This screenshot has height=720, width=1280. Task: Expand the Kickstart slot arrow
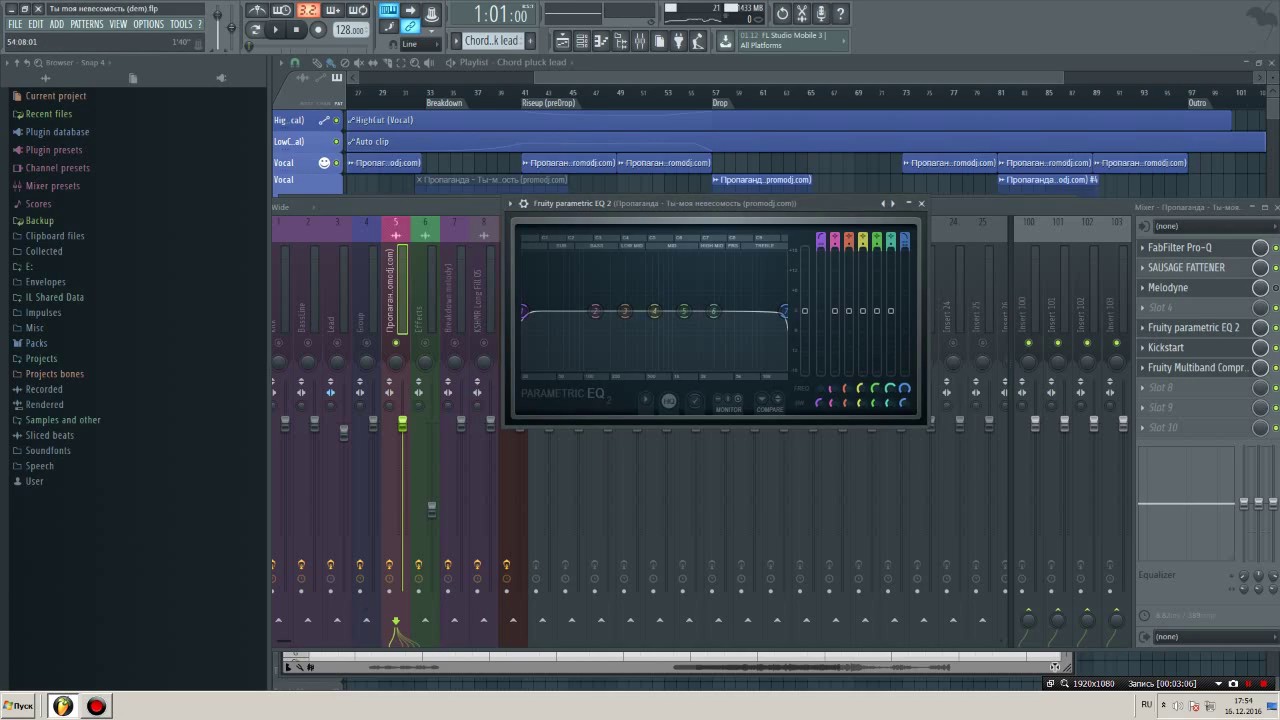click(1142, 348)
